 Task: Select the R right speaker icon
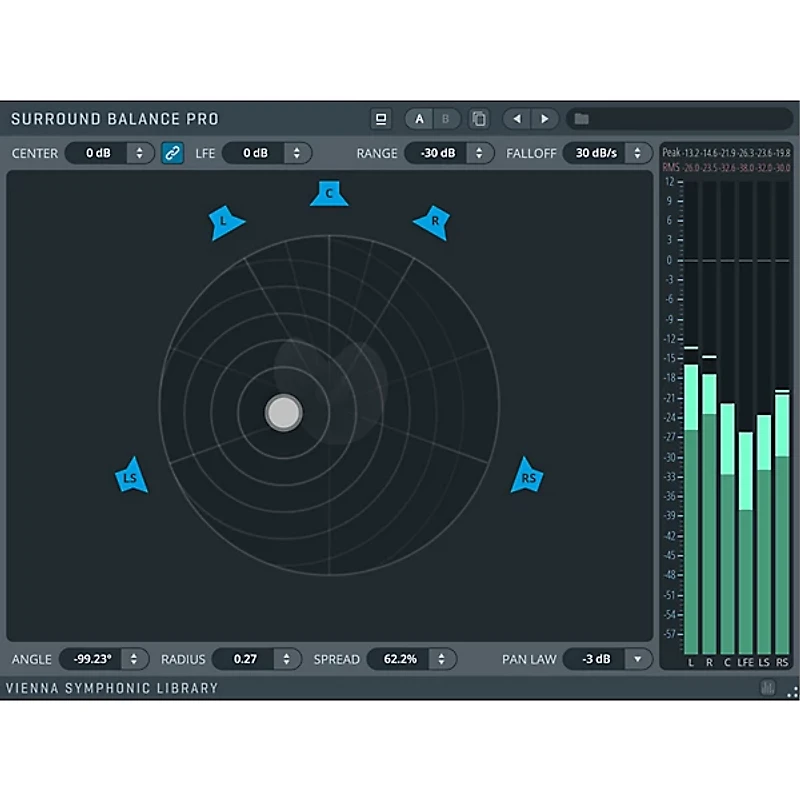(433, 222)
